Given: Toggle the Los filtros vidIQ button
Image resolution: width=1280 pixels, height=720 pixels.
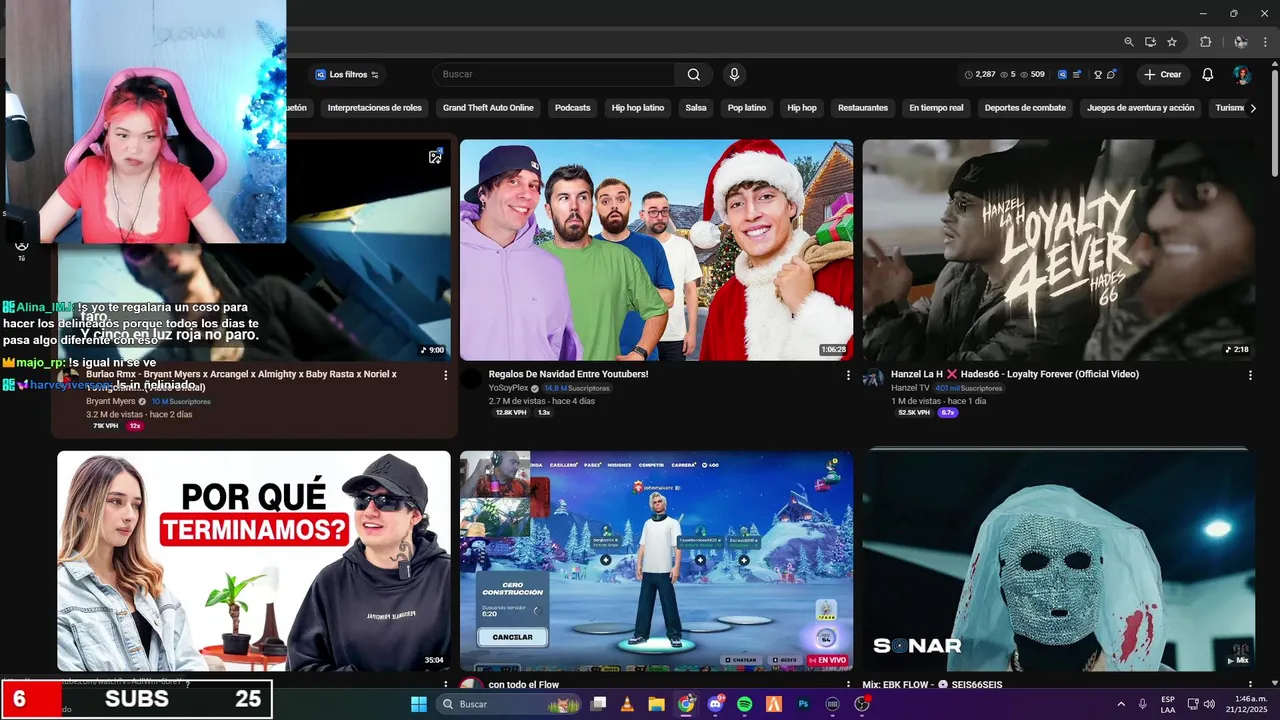Looking at the screenshot, I should click(347, 75).
